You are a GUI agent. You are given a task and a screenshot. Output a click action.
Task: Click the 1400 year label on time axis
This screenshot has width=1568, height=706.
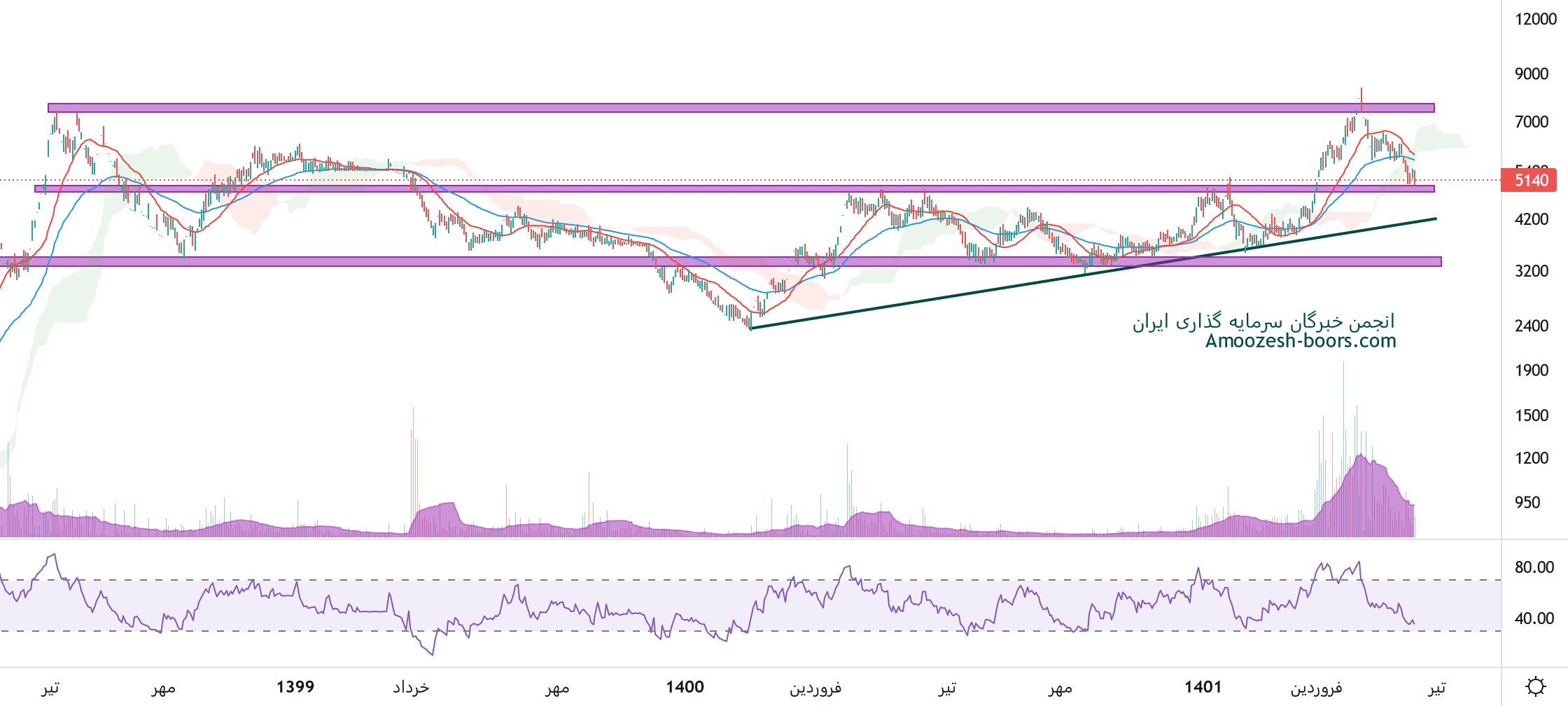click(685, 687)
